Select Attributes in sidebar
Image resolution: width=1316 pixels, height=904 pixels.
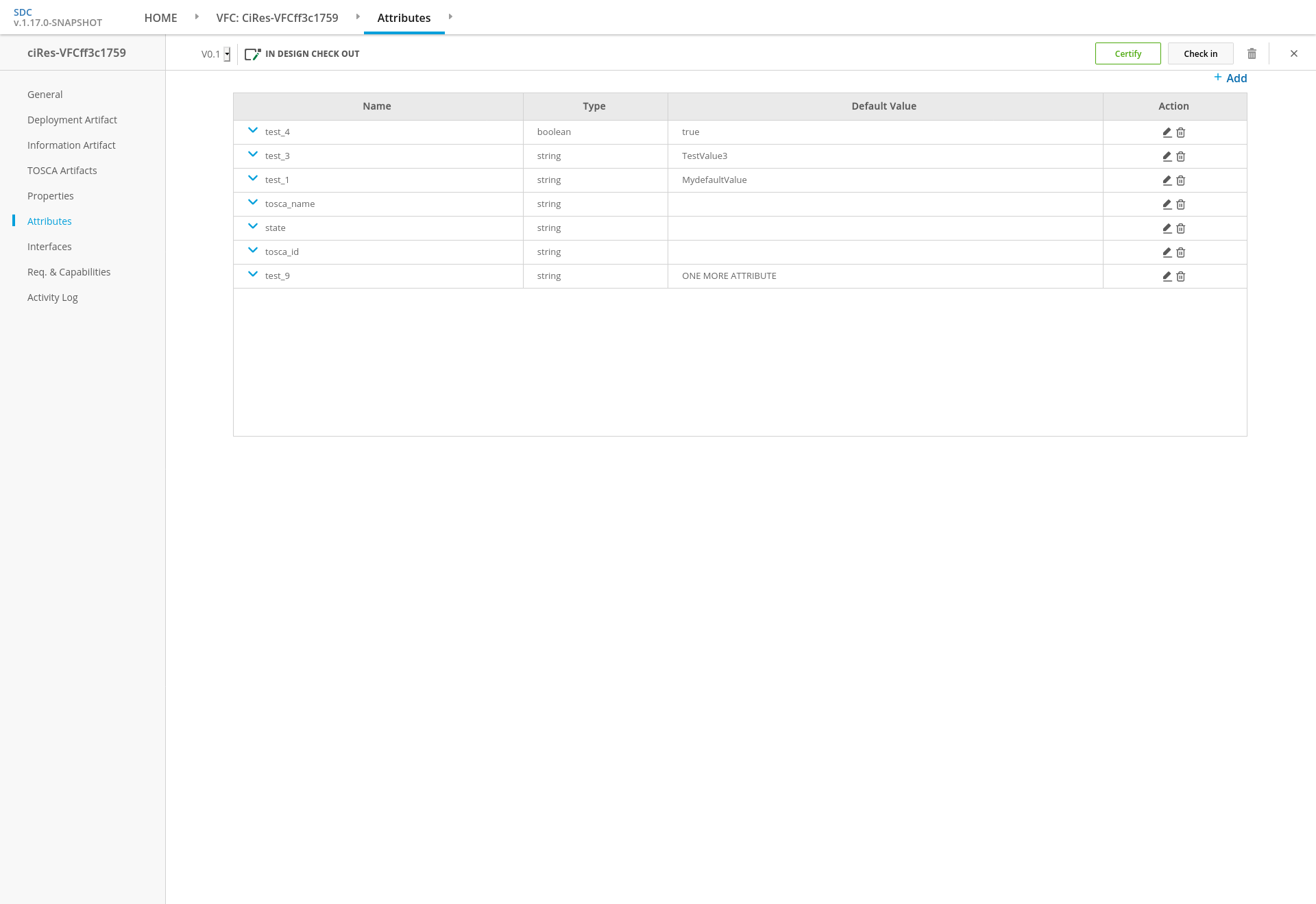point(49,221)
